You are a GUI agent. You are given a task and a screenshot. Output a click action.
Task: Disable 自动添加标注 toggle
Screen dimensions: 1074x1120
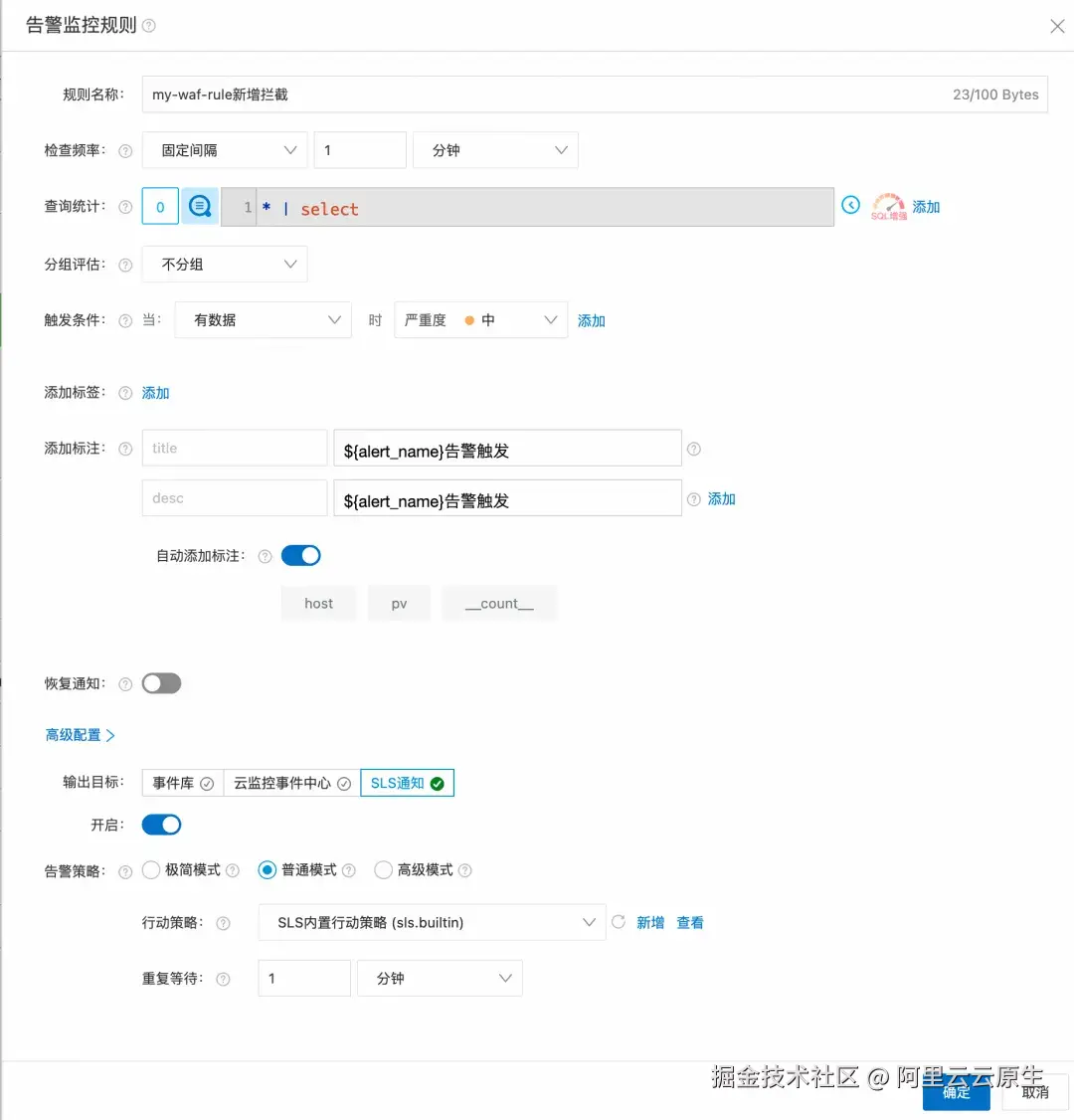pyautogui.click(x=300, y=555)
